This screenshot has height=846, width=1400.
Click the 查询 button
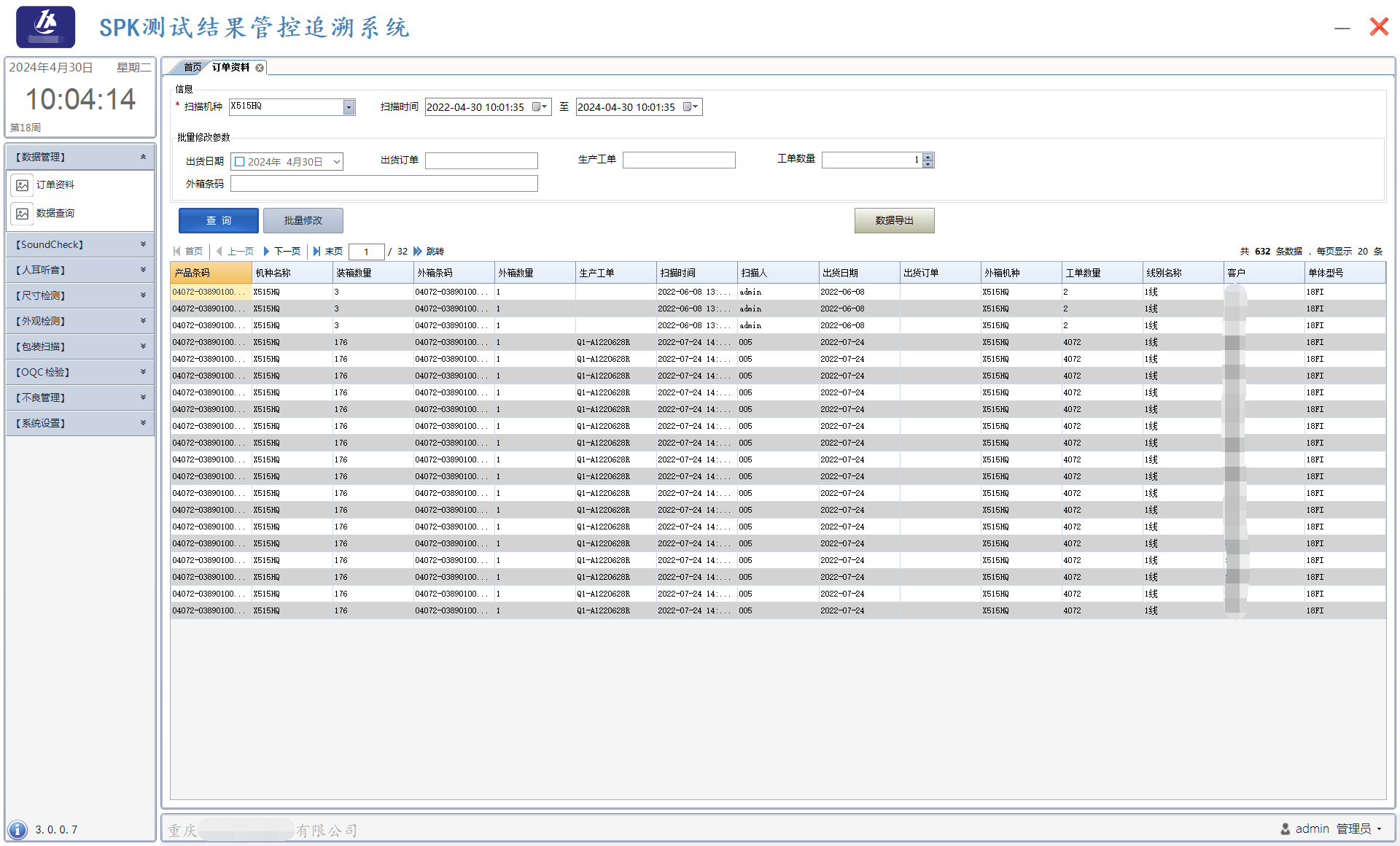(x=219, y=220)
